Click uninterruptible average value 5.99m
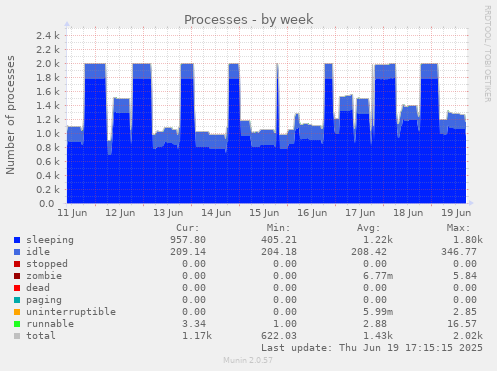 pyautogui.click(x=378, y=312)
